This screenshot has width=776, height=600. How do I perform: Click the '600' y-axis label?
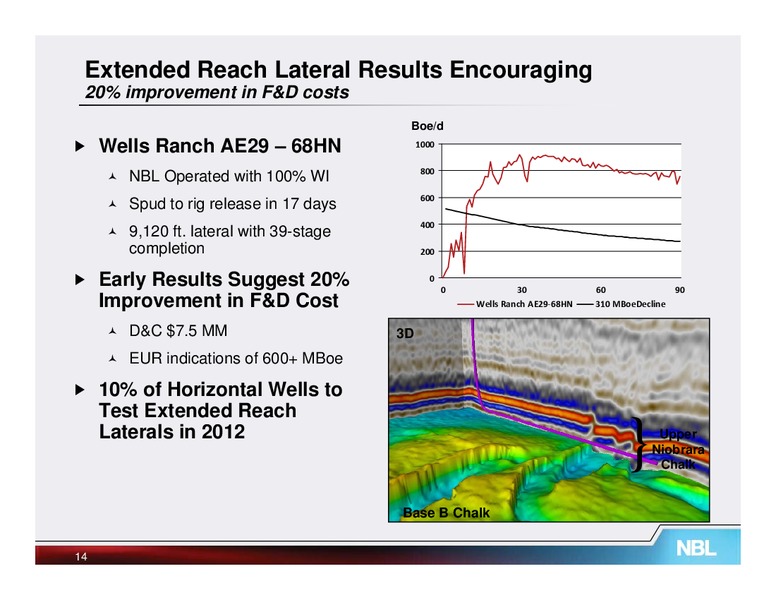pos(427,198)
